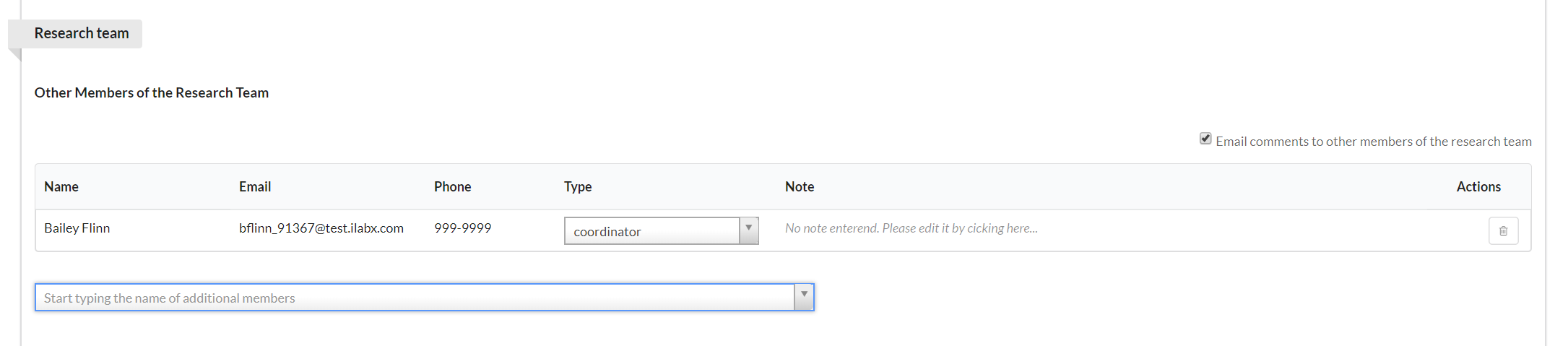The image size is (1568, 346).
Task: Click the Other Members of the Research Team heading
Action: click(x=152, y=92)
